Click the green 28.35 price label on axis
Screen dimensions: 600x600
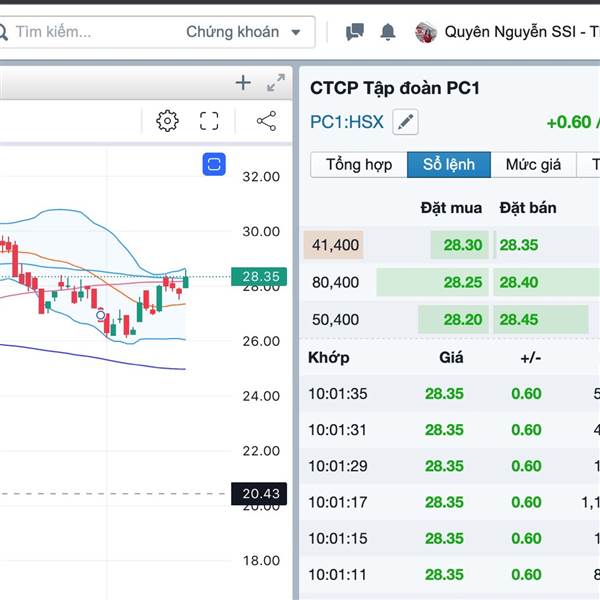[259, 276]
